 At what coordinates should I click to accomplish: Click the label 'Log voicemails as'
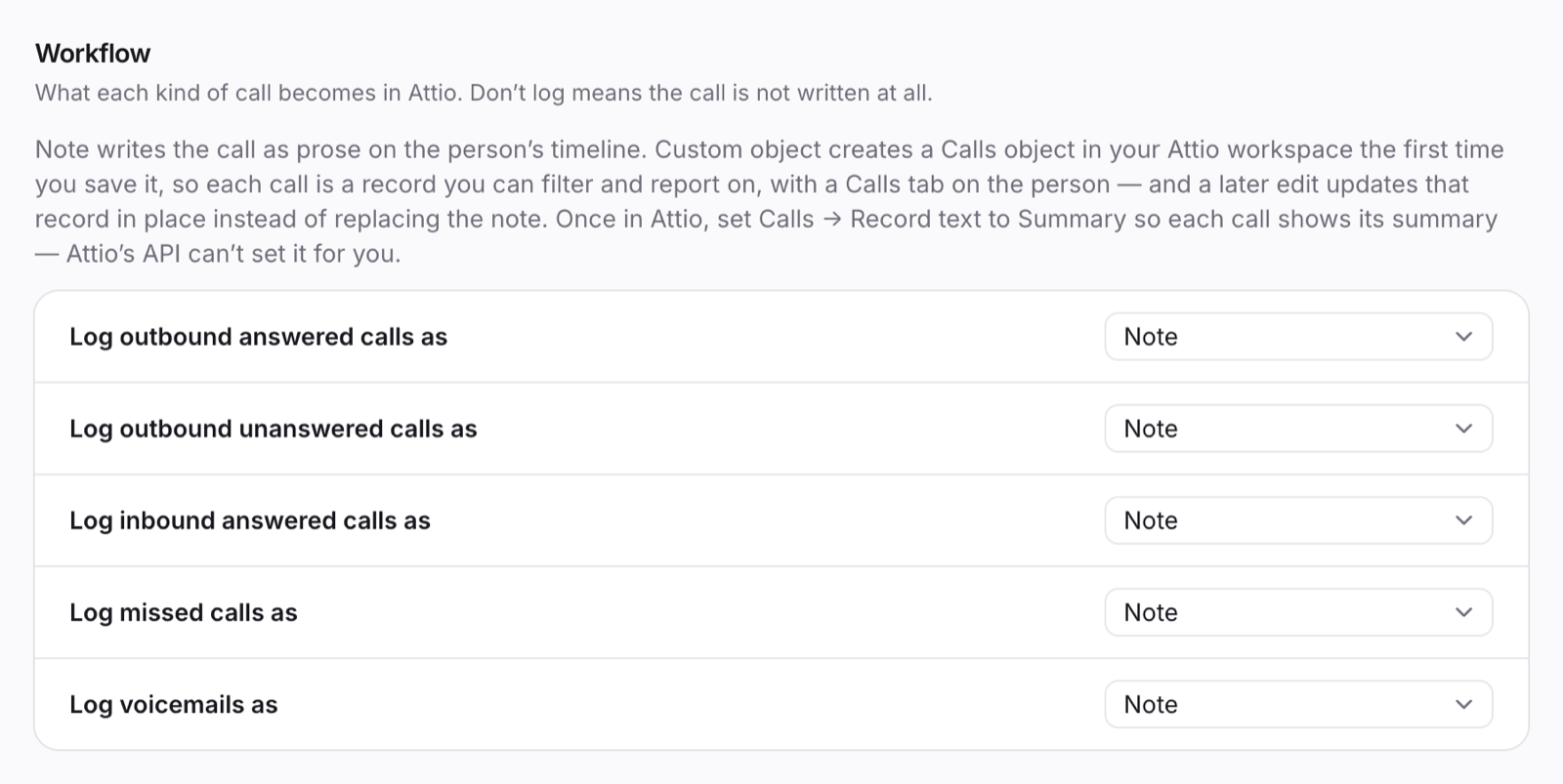click(x=174, y=704)
